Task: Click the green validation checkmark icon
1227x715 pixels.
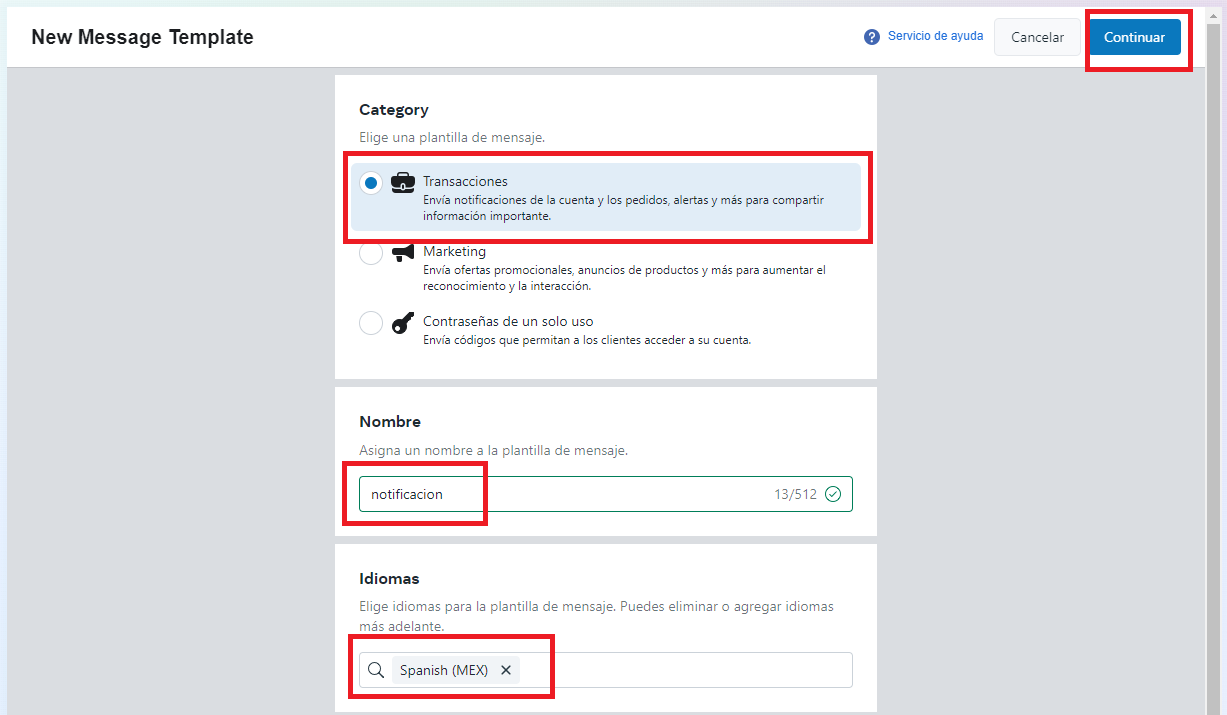Action: pyautogui.click(x=833, y=494)
